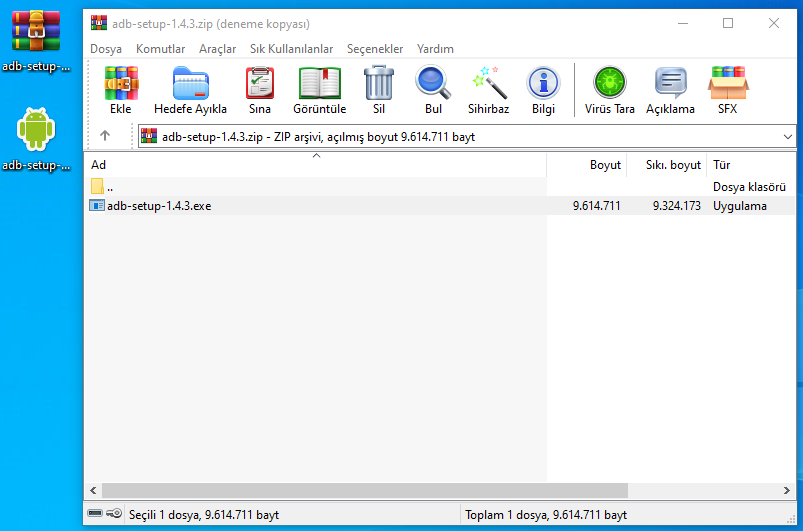Click the SFX toolbar icon
Image resolution: width=803 pixels, height=531 pixels.
(x=728, y=83)
